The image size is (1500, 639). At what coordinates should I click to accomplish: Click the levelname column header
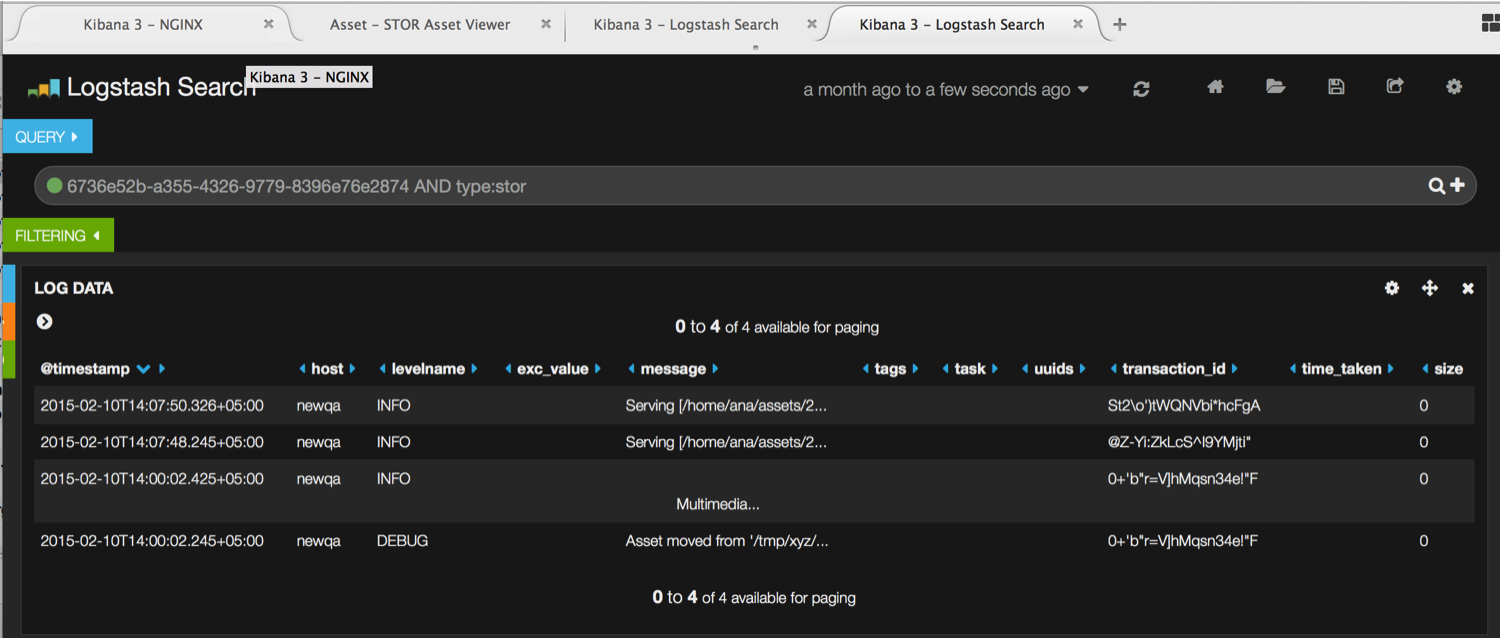428,369
